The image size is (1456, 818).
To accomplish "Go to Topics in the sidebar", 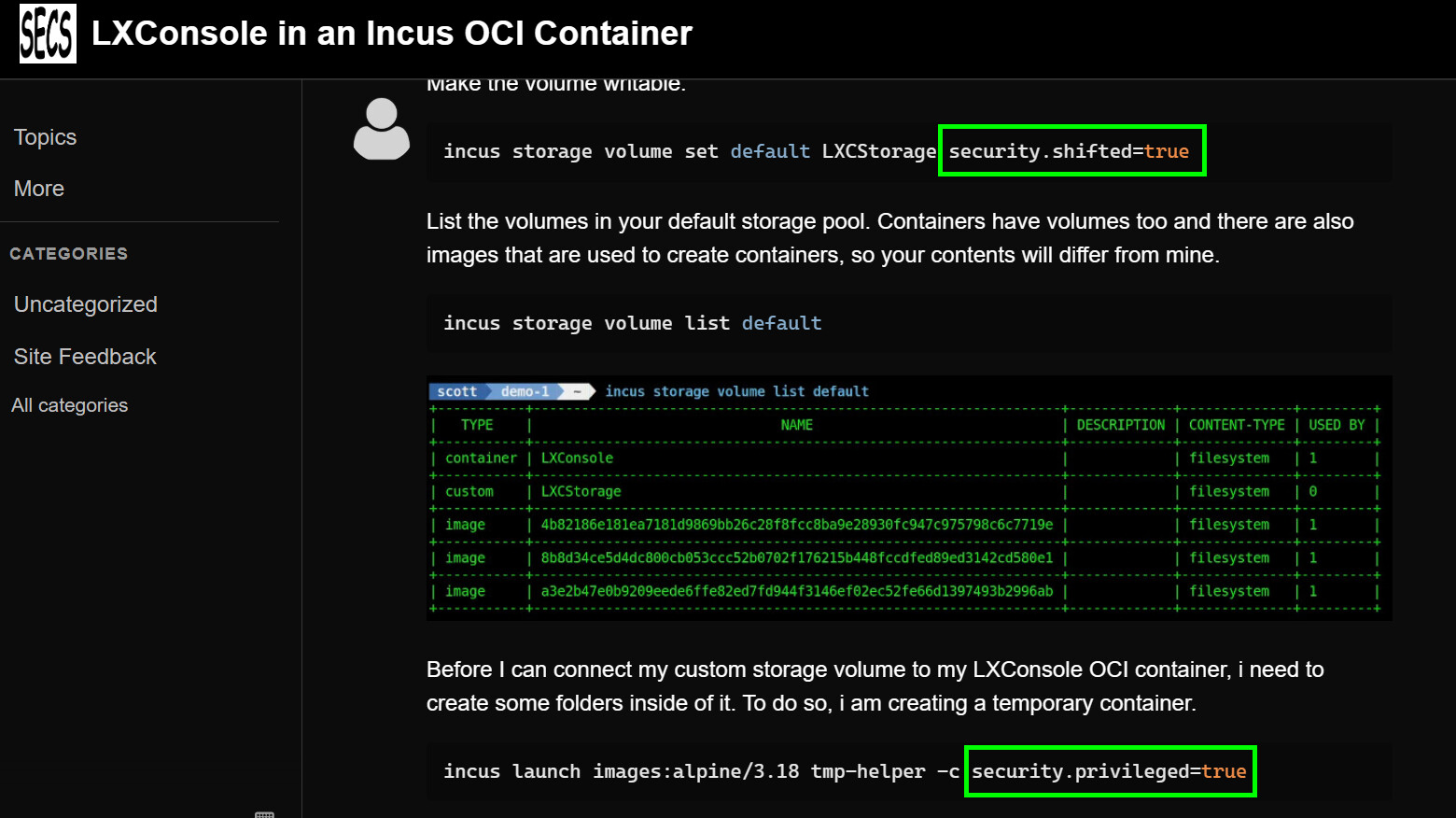I will (x=45, y=137).
